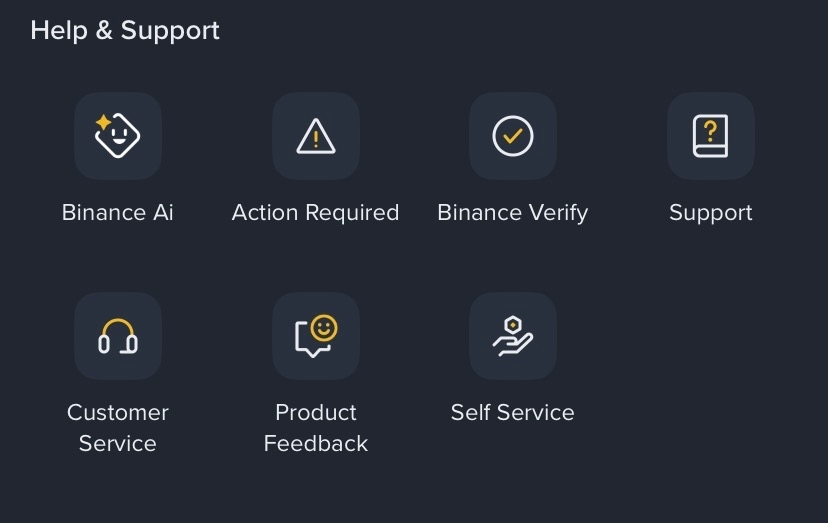Click the Support book icon
828x523 pixels.
coord(711,136)
